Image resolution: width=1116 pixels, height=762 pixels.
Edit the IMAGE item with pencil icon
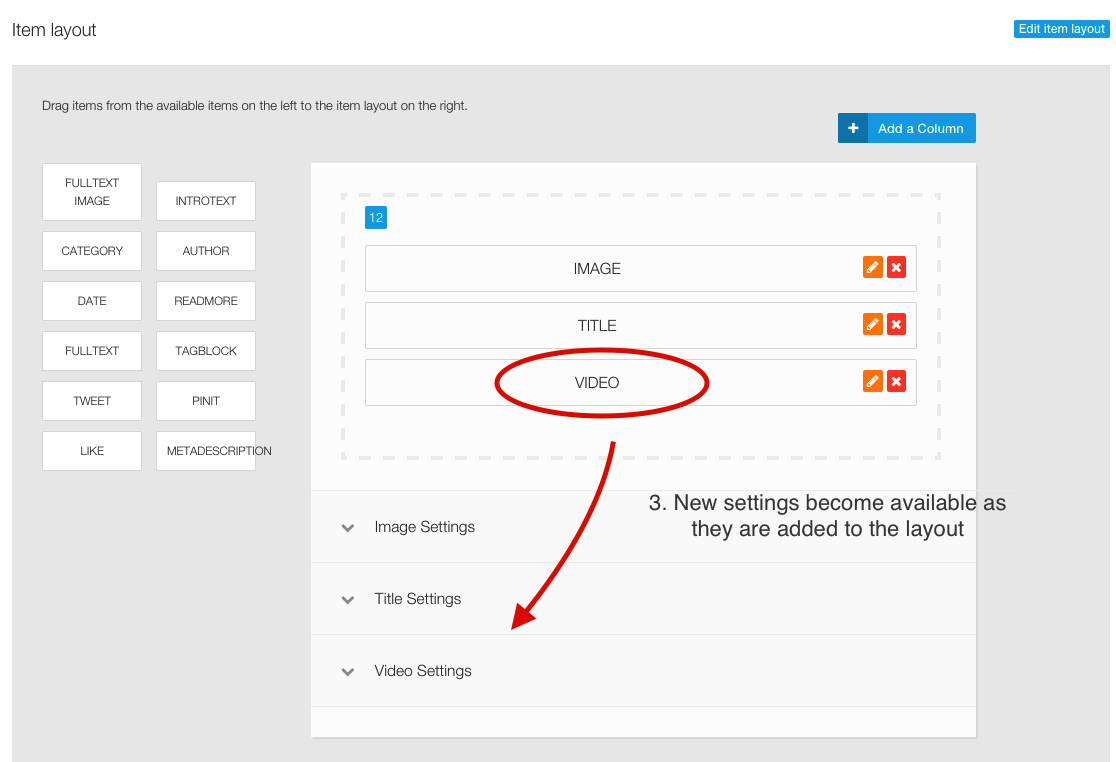click(873, 268)
